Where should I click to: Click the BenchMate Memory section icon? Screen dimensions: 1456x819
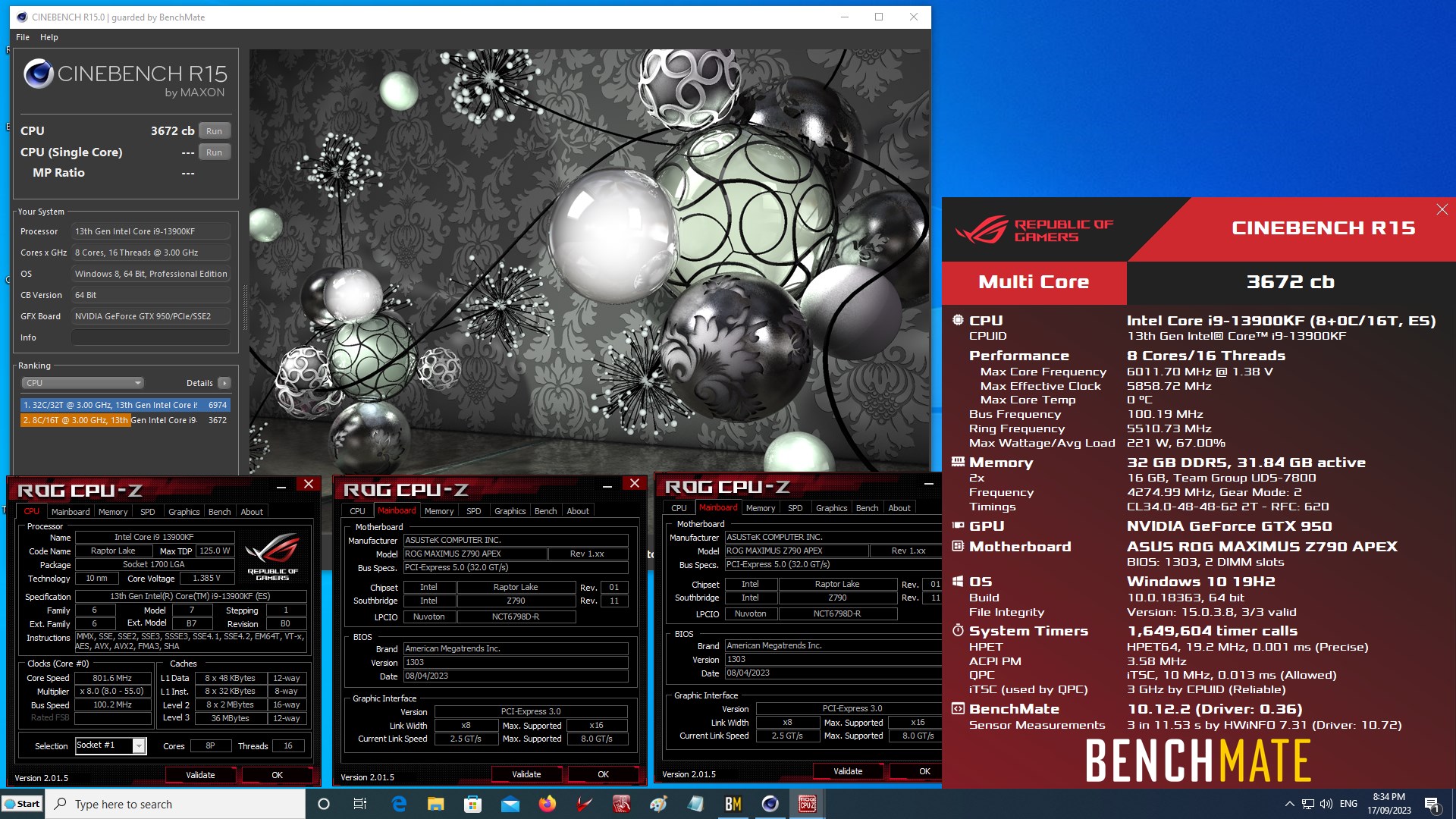(x=958, y=462)
